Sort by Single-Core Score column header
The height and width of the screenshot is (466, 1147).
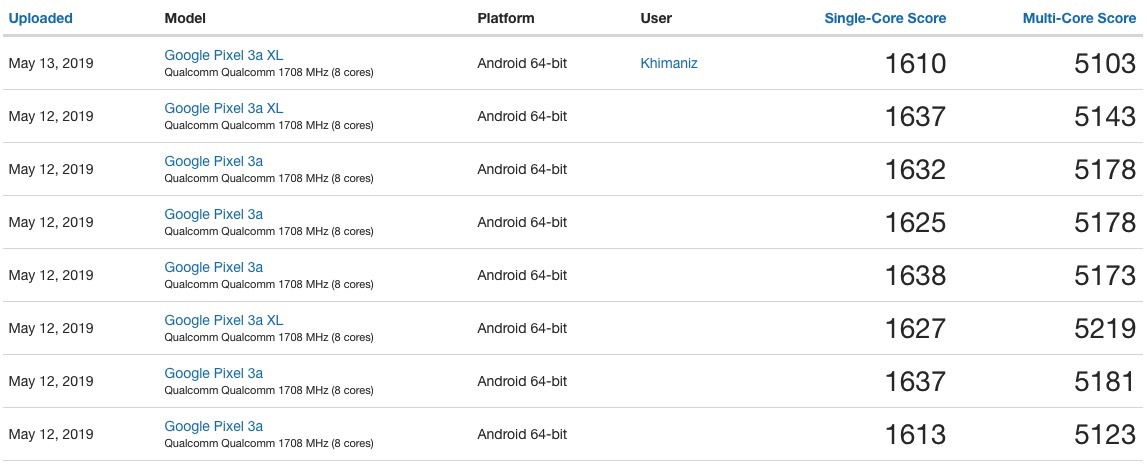885,18
